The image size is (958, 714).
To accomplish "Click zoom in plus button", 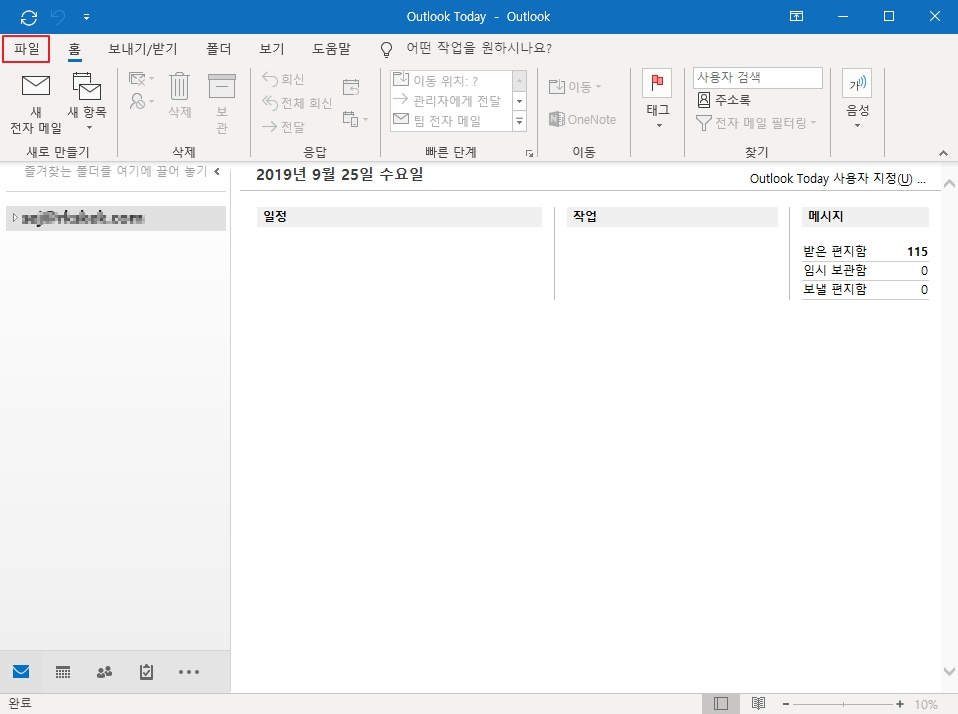I will (900, 704).
